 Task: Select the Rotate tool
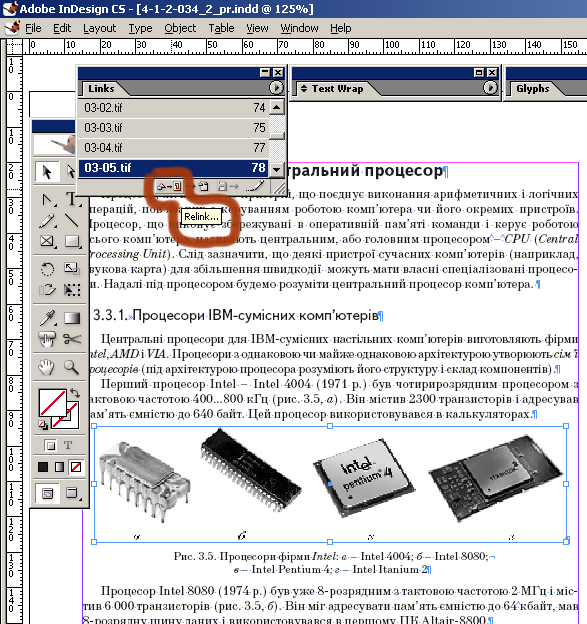47,269
